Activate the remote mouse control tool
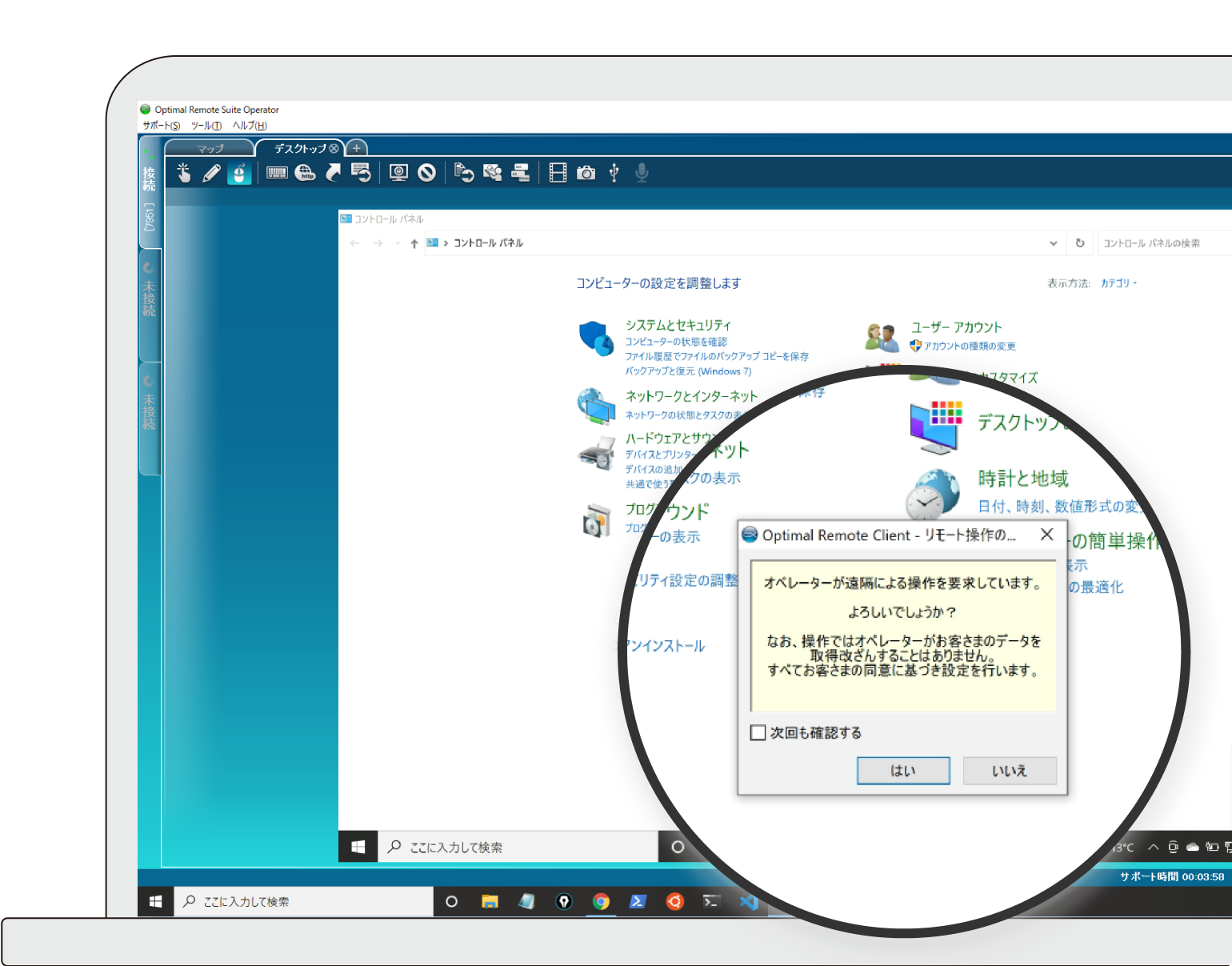 pyautogui.click(x=240, y=172)
